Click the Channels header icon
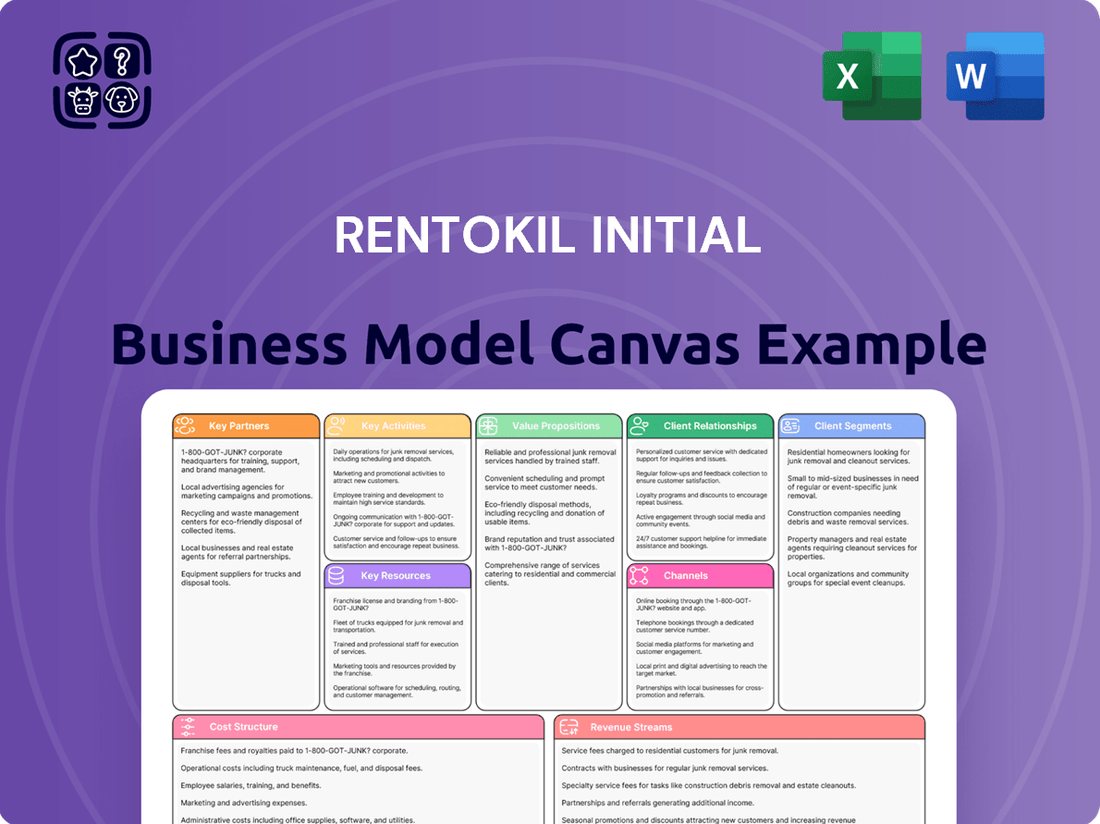This screenshot has width=1100, height=824. [640, 576]
